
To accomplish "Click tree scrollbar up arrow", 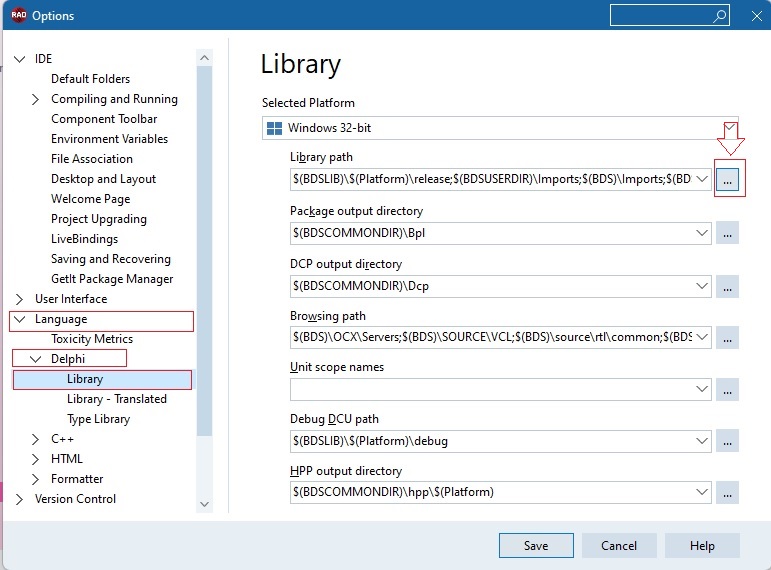I will point(205,58).
